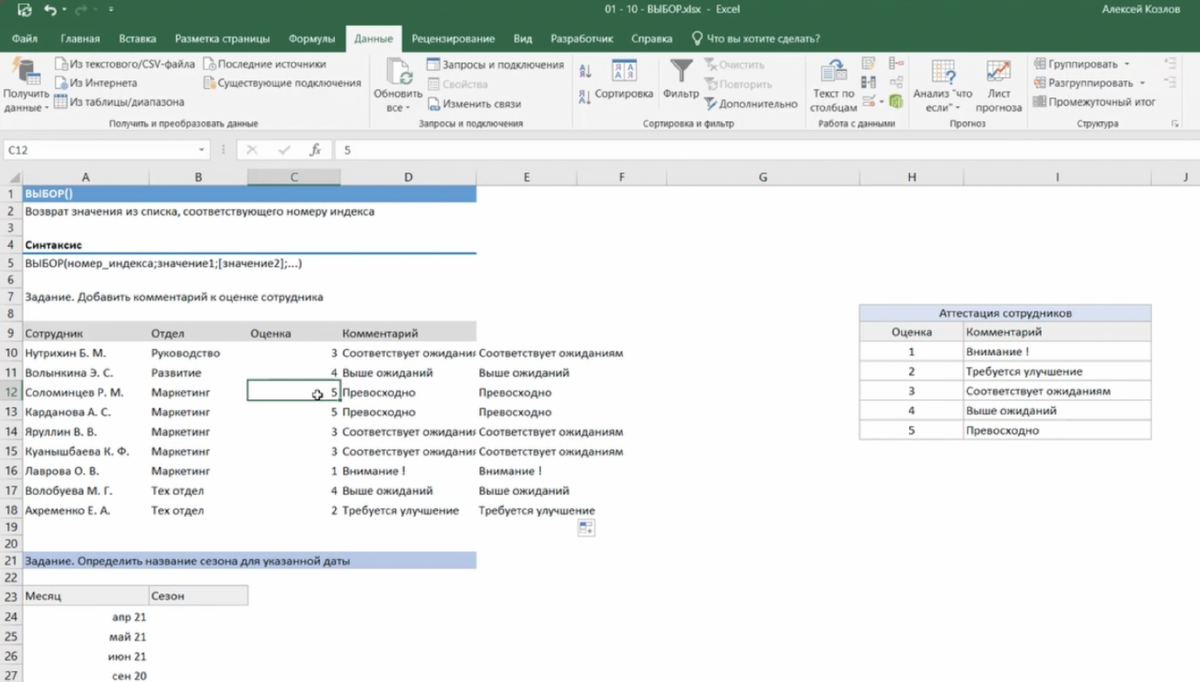Click the Разгруппировать button
The height and width of the screenshot is (682, 1200).
point(1083,83)
